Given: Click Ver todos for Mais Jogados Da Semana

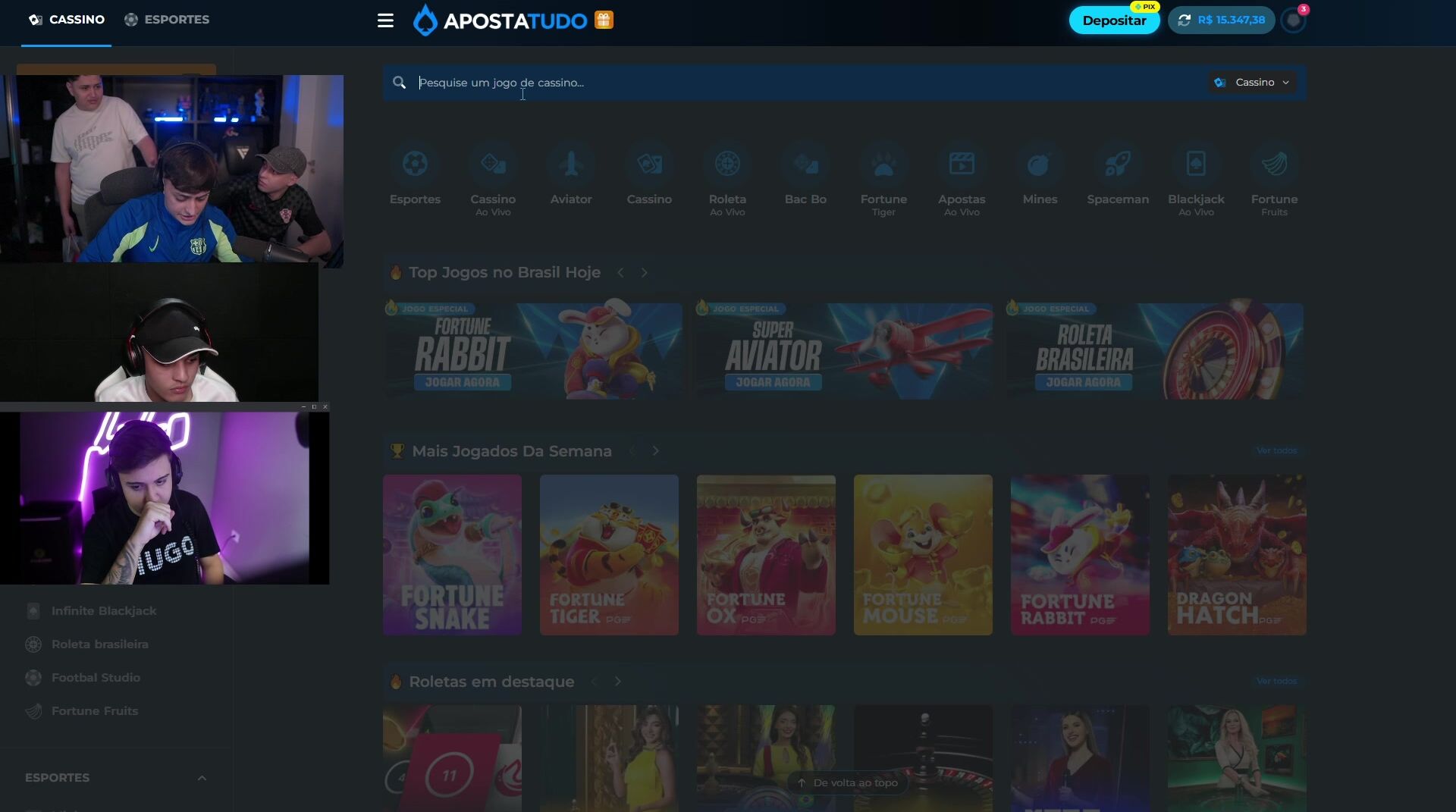Looking at the screenshot, I should 1276,451.
